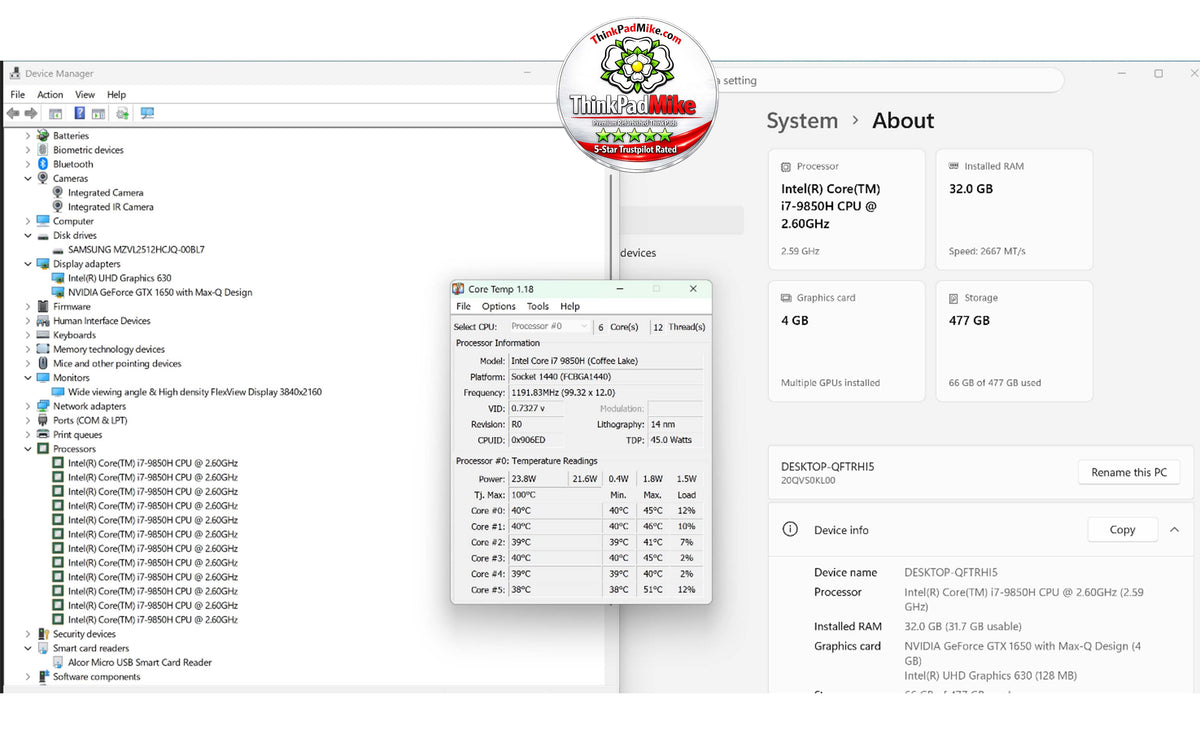Click the Scan for hardware changes monitor icon
This screenshot has width=1200, height=754.
tap(147, 114)
